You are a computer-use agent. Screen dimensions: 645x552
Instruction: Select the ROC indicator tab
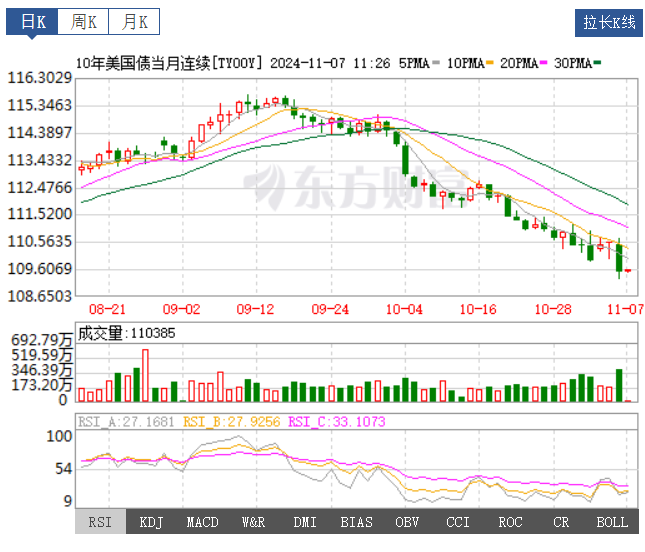(x=510, y=522)
